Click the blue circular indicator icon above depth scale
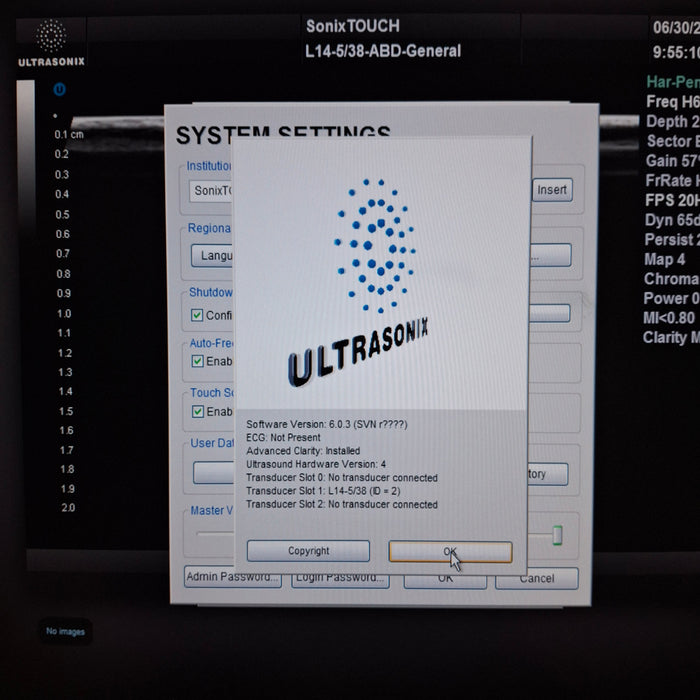The height and width of the screenshot is (700, 700). point(59,89)
